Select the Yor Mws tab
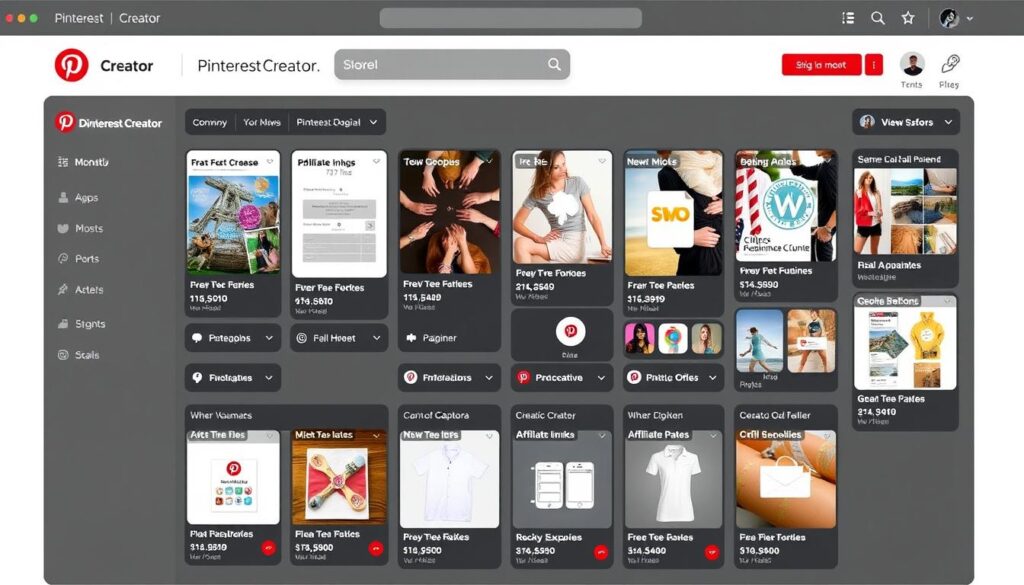The width and height of the screenshot is (1024, 585). [262, 122]
